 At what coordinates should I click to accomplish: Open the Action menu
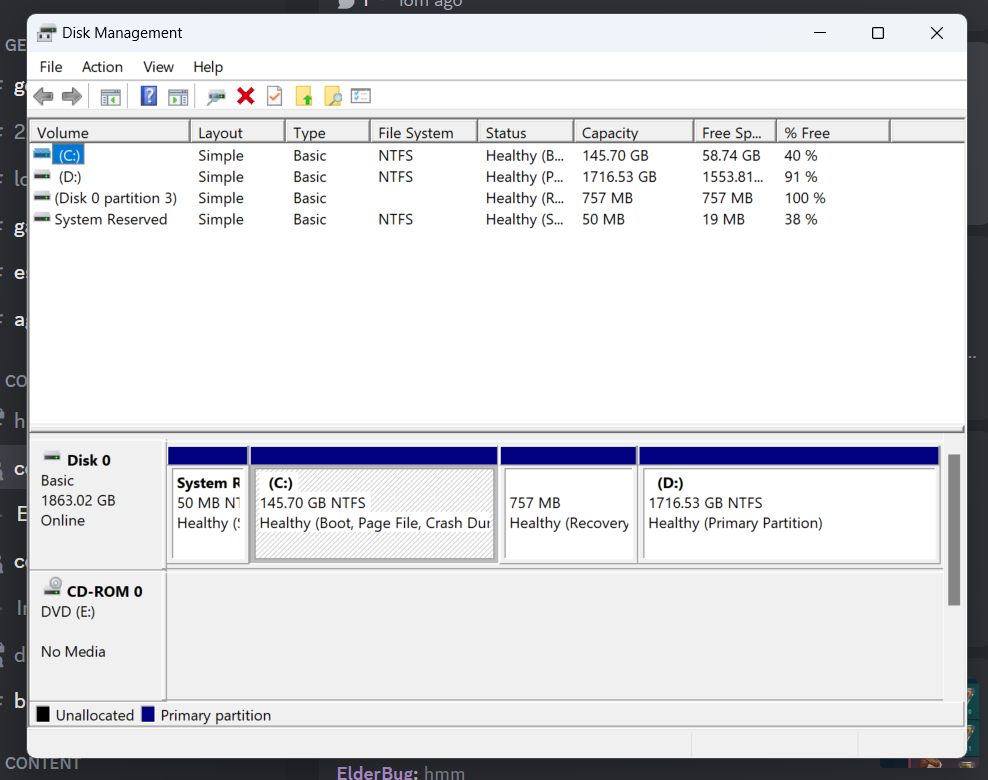pos(102,67)
